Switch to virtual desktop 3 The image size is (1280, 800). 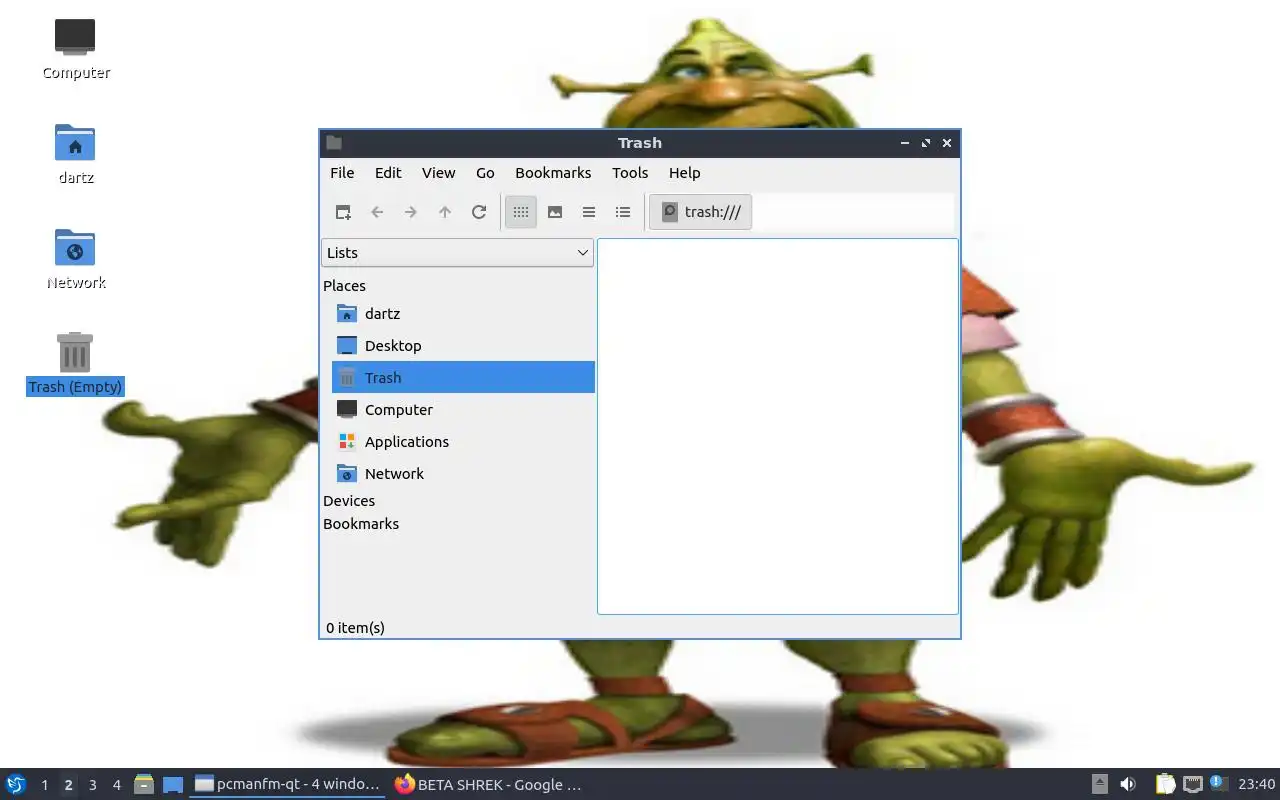92,785
